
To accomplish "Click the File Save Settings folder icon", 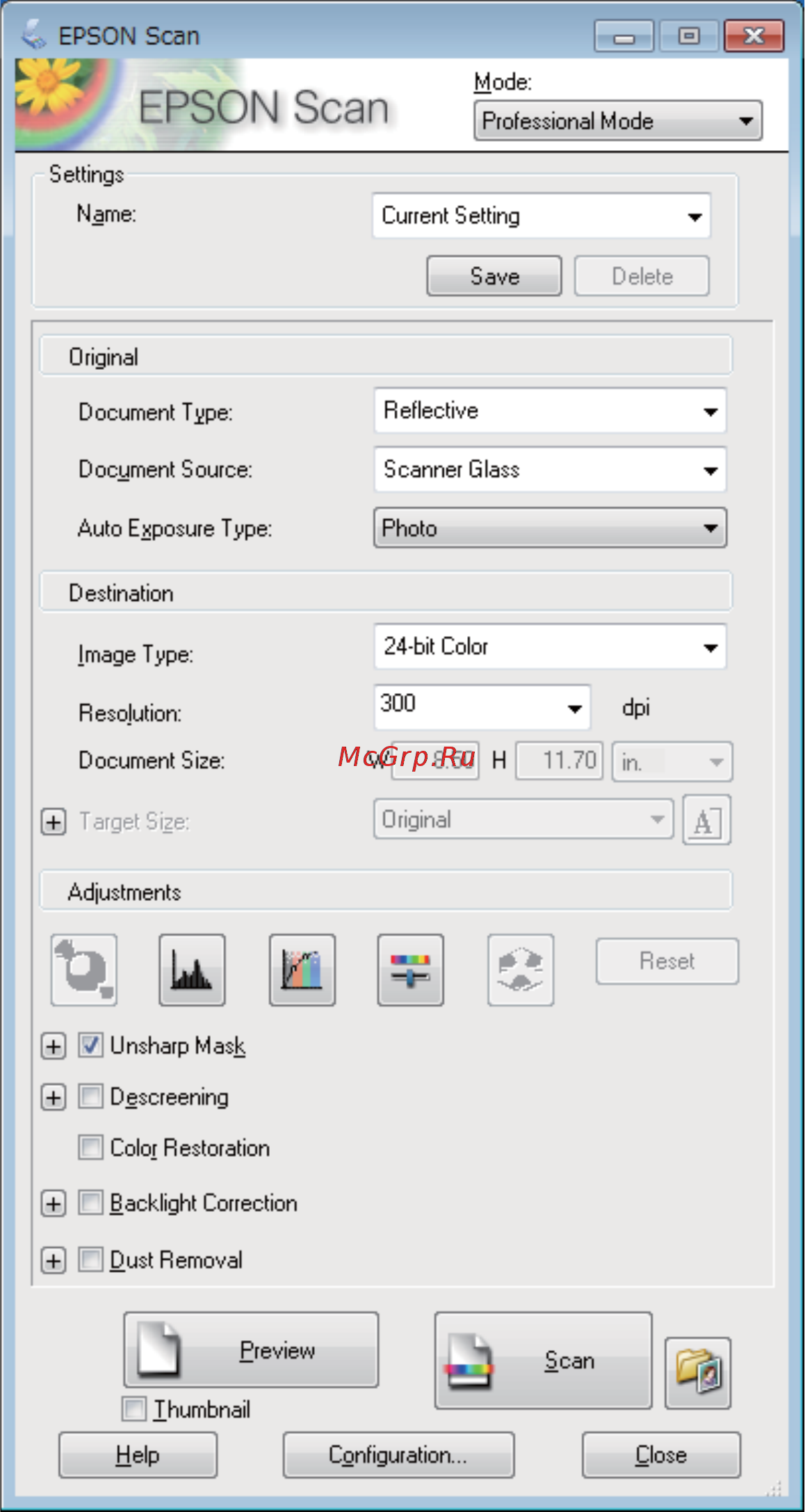I will 698,1373.
